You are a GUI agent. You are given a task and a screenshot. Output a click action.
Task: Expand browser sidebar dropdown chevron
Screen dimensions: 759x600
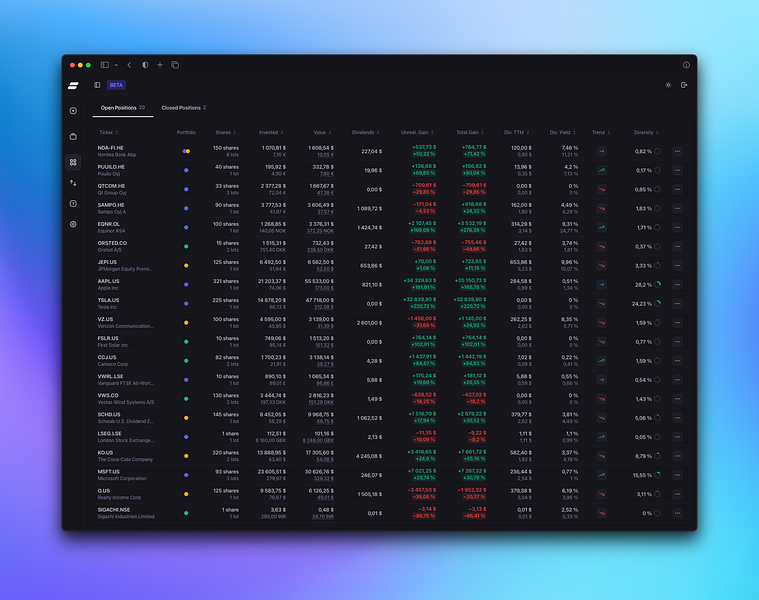[116, 65]
